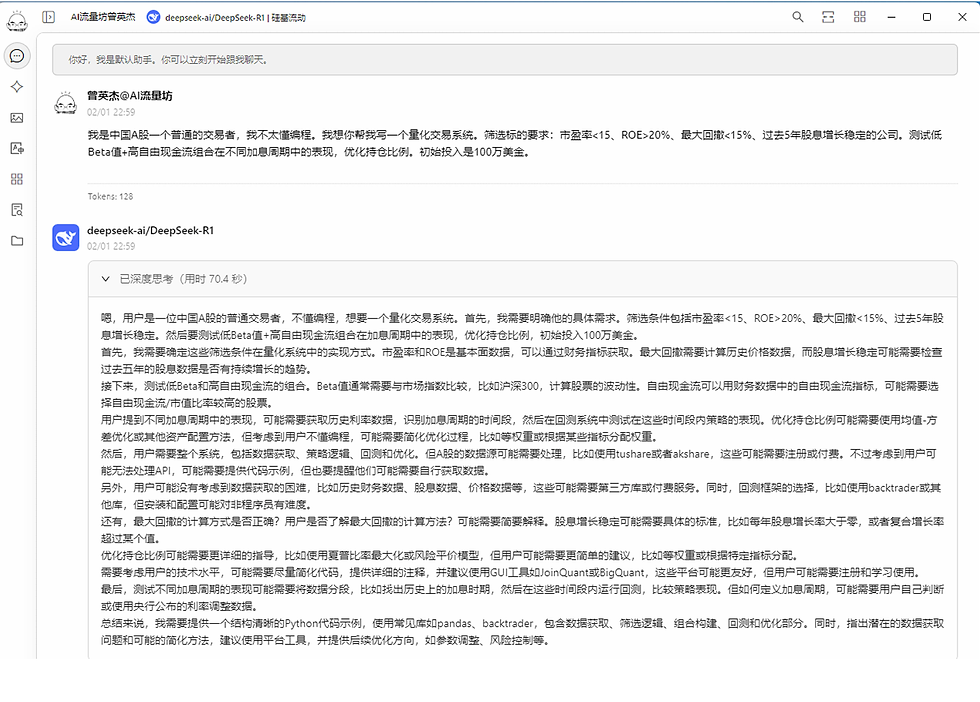
Task: Click the paragraph starting 首先，我需要确定
Action: (521, 361)
